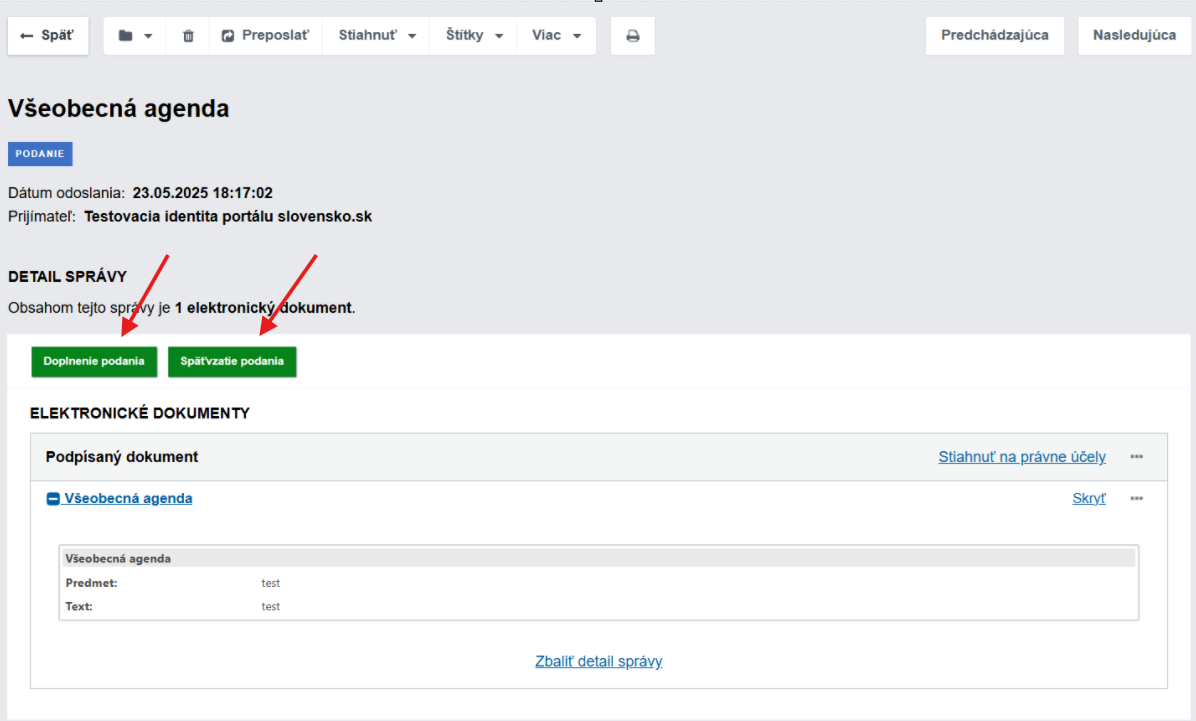Image resolution: width=1196 pixels, height=721 pixels.
Task: Click the blue PODANIE tag
Action: 40,154
